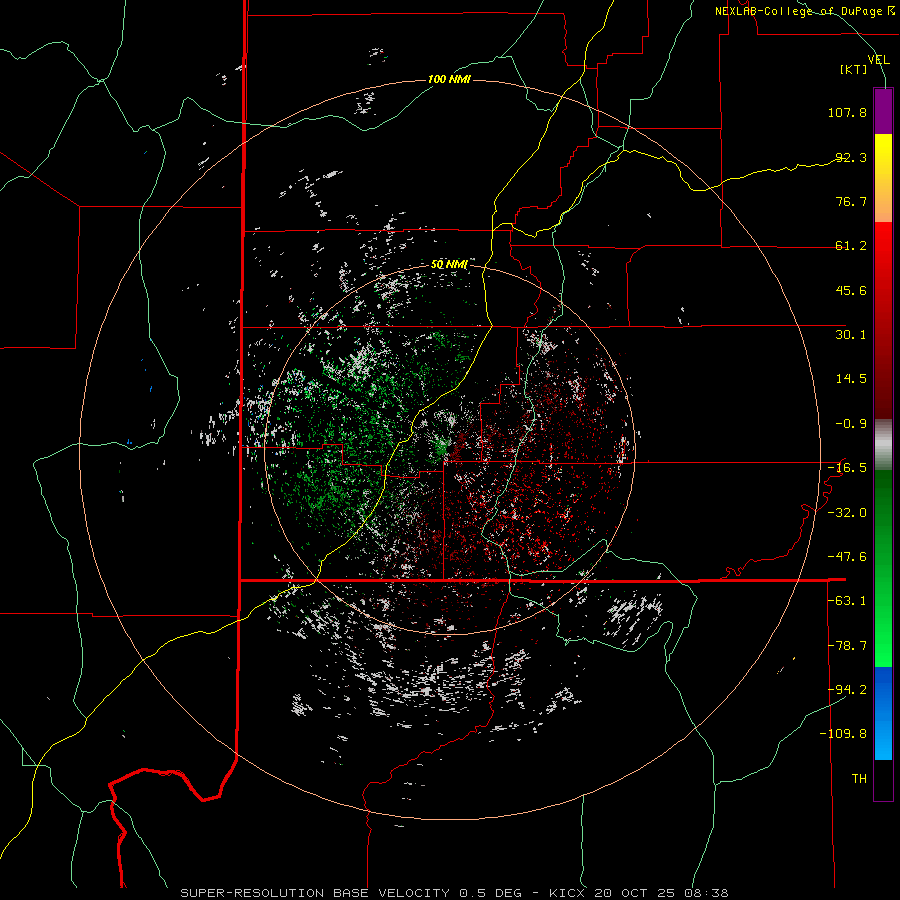Select the -47.6 velocity scale value
Screen dimensions: 900x900
tap(847, 557)
